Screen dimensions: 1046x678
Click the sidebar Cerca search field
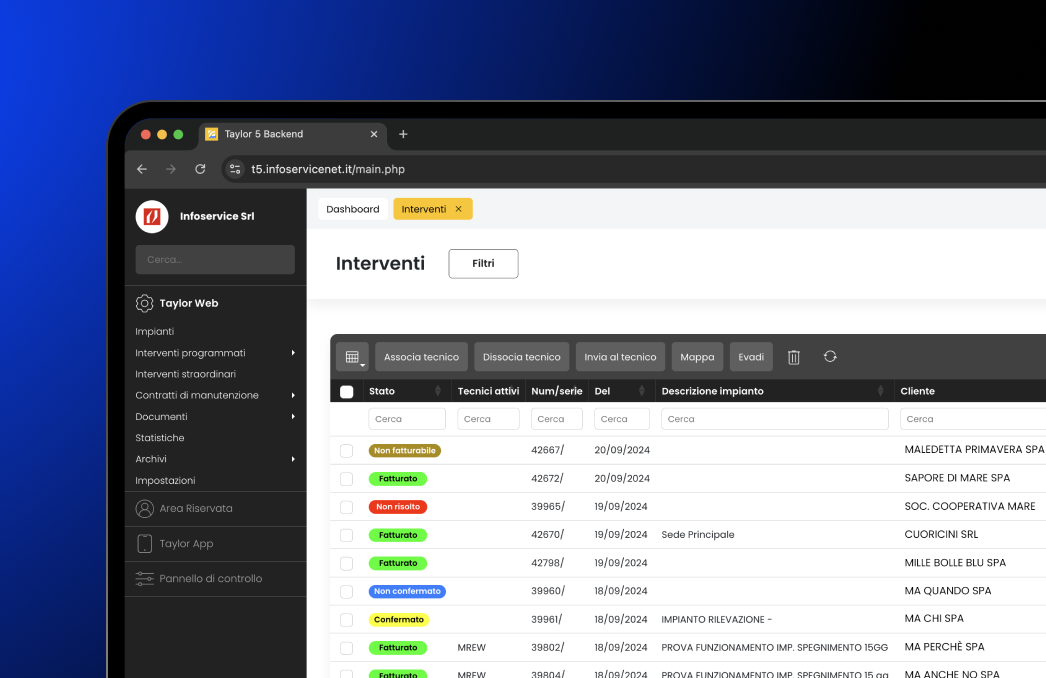[215, 260]
